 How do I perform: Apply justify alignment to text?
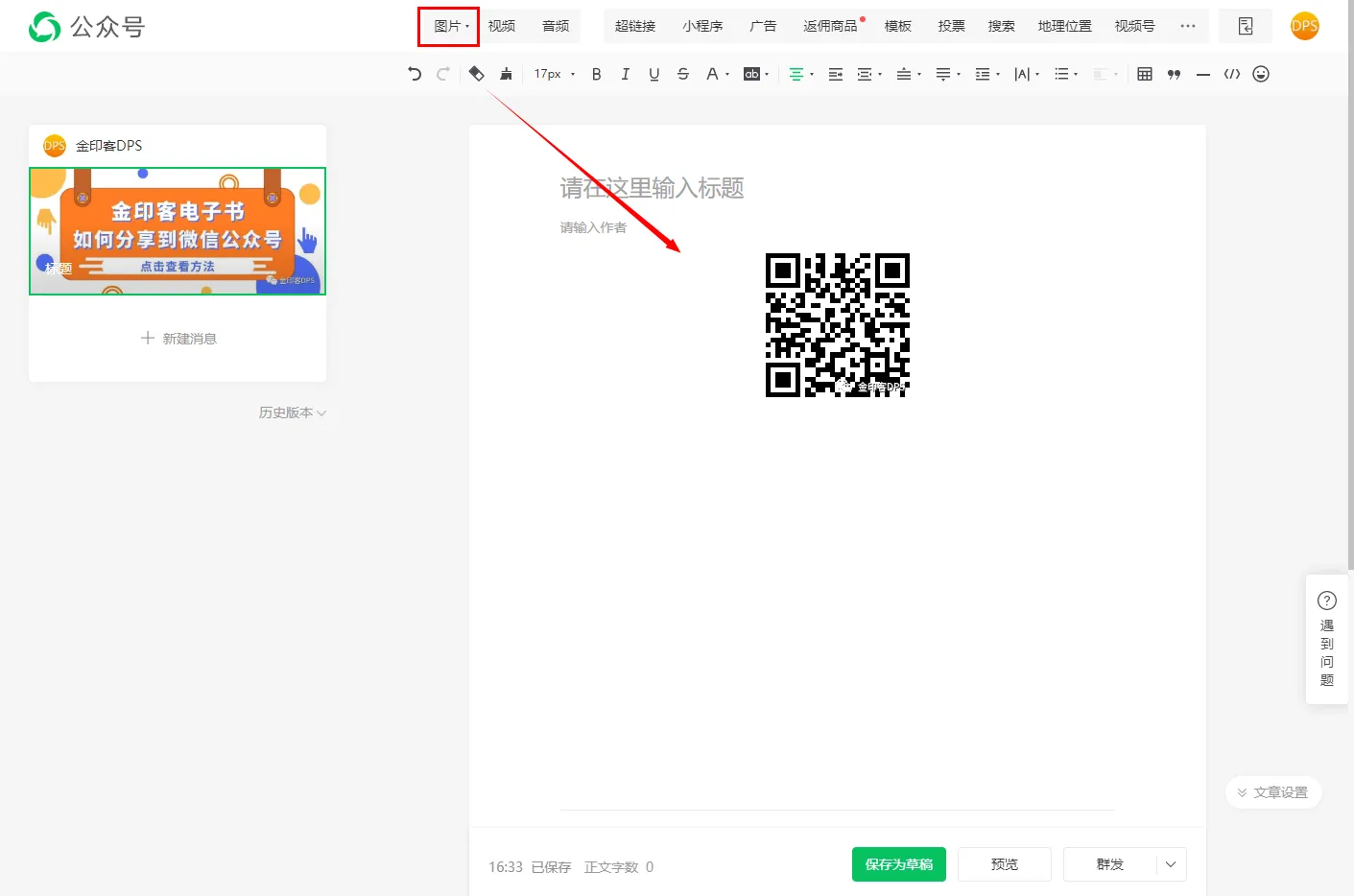(836, 74)
